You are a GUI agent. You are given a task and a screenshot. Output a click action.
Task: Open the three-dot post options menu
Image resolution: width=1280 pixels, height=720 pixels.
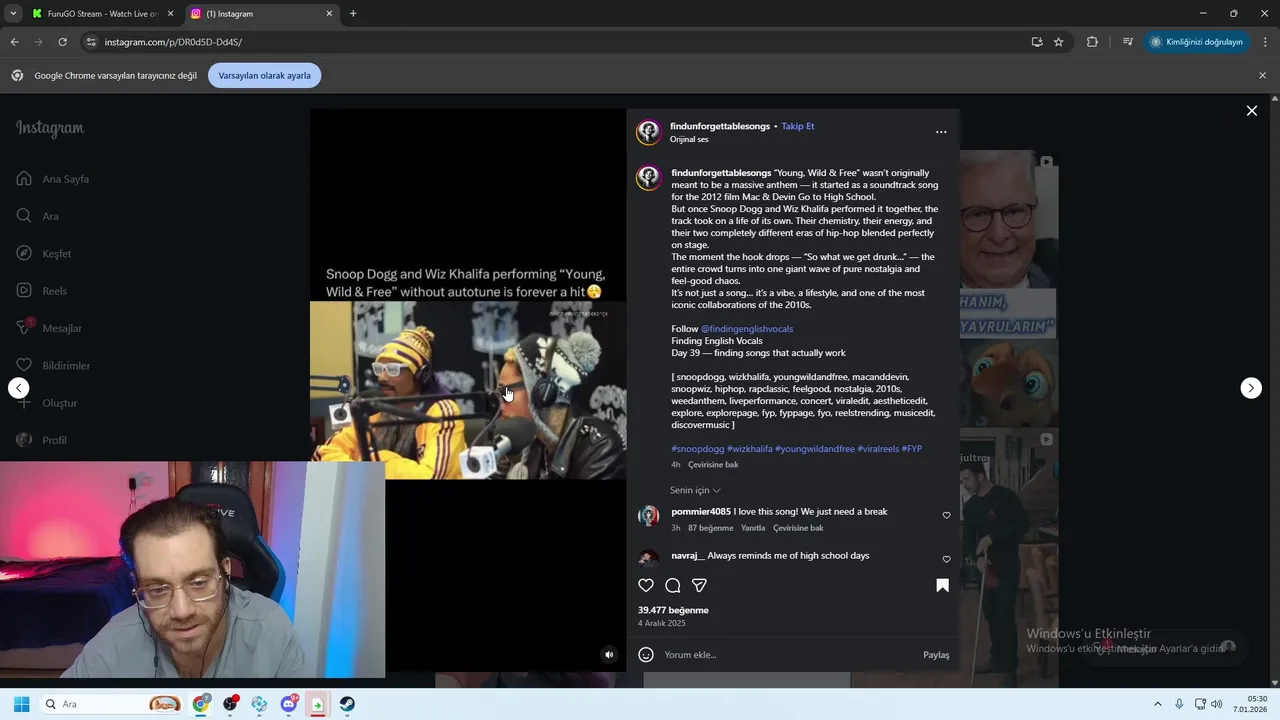pyautogui.click(x=941, y=132)
